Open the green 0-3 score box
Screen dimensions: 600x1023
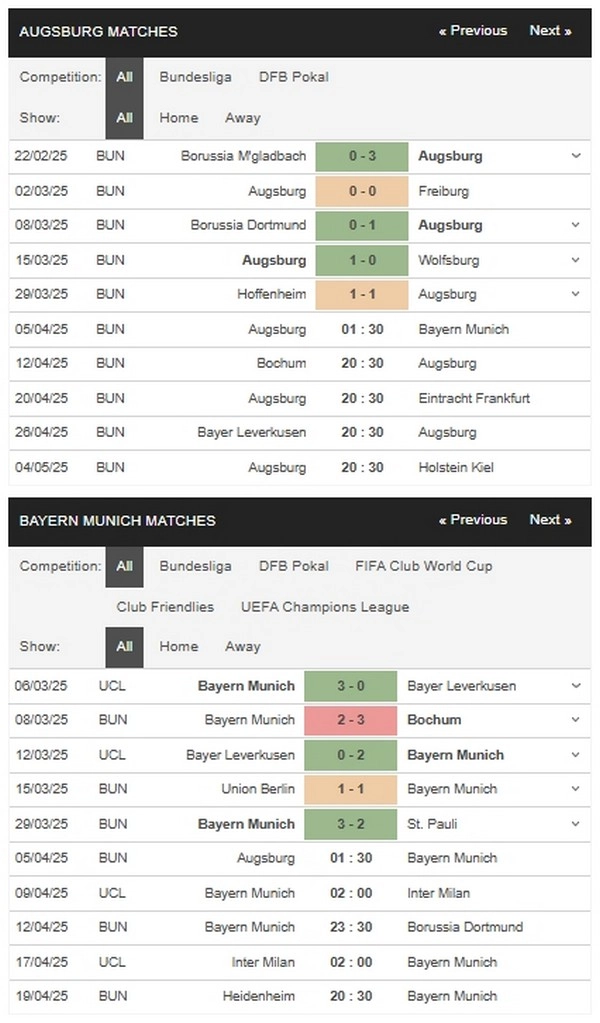(x=362, y=157)
